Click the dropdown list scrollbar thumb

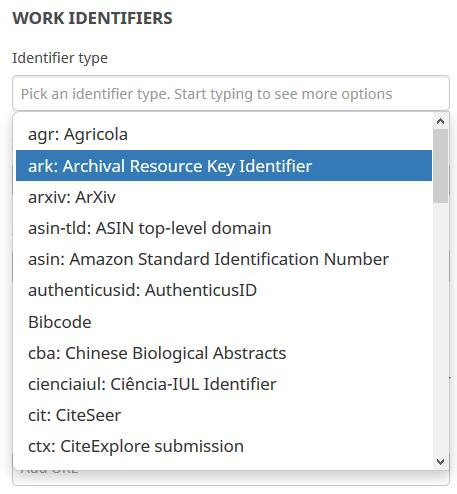tap(440, 166)
